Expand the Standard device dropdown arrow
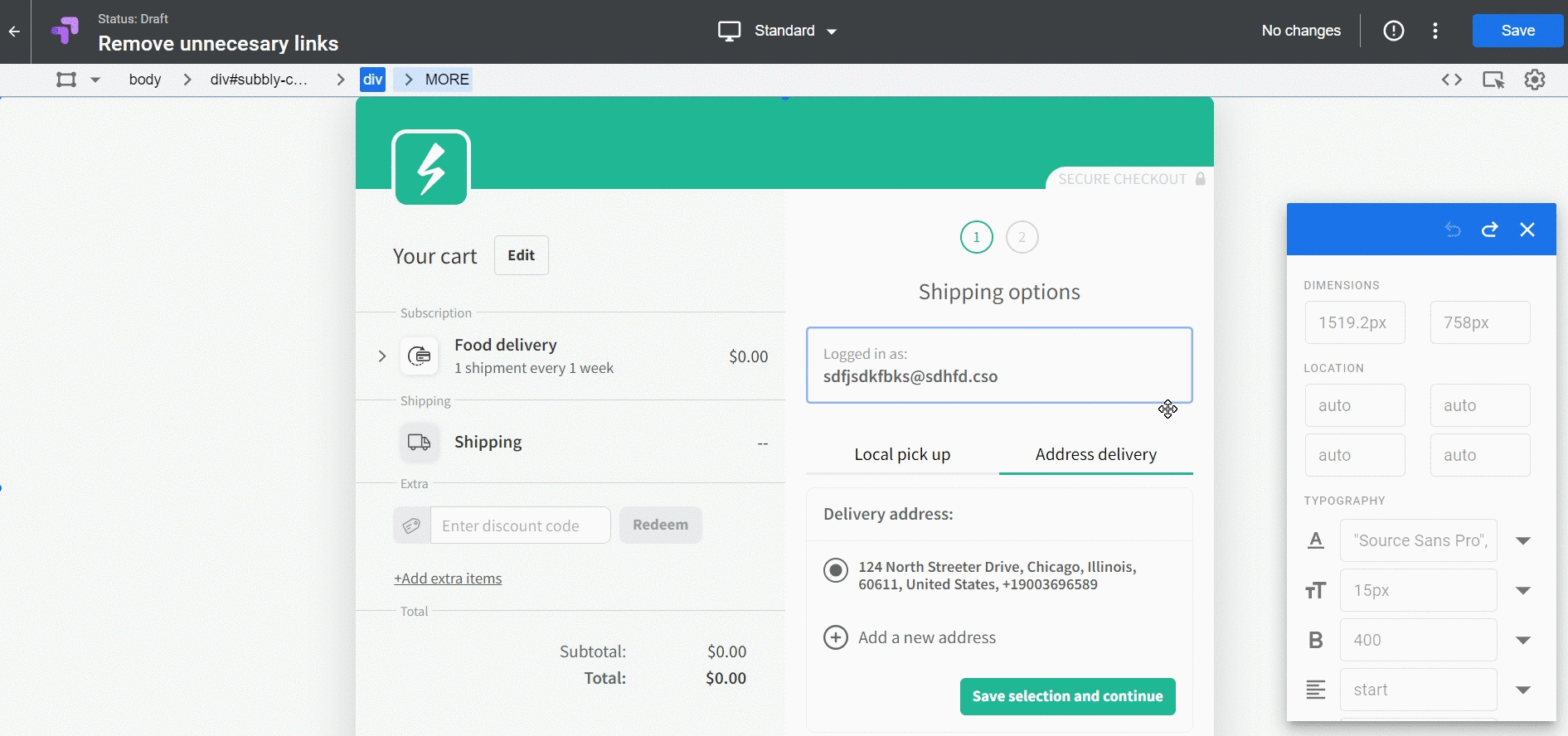Image resolution: width=1568 pixels, height=736 pixels. pos(832,31)
